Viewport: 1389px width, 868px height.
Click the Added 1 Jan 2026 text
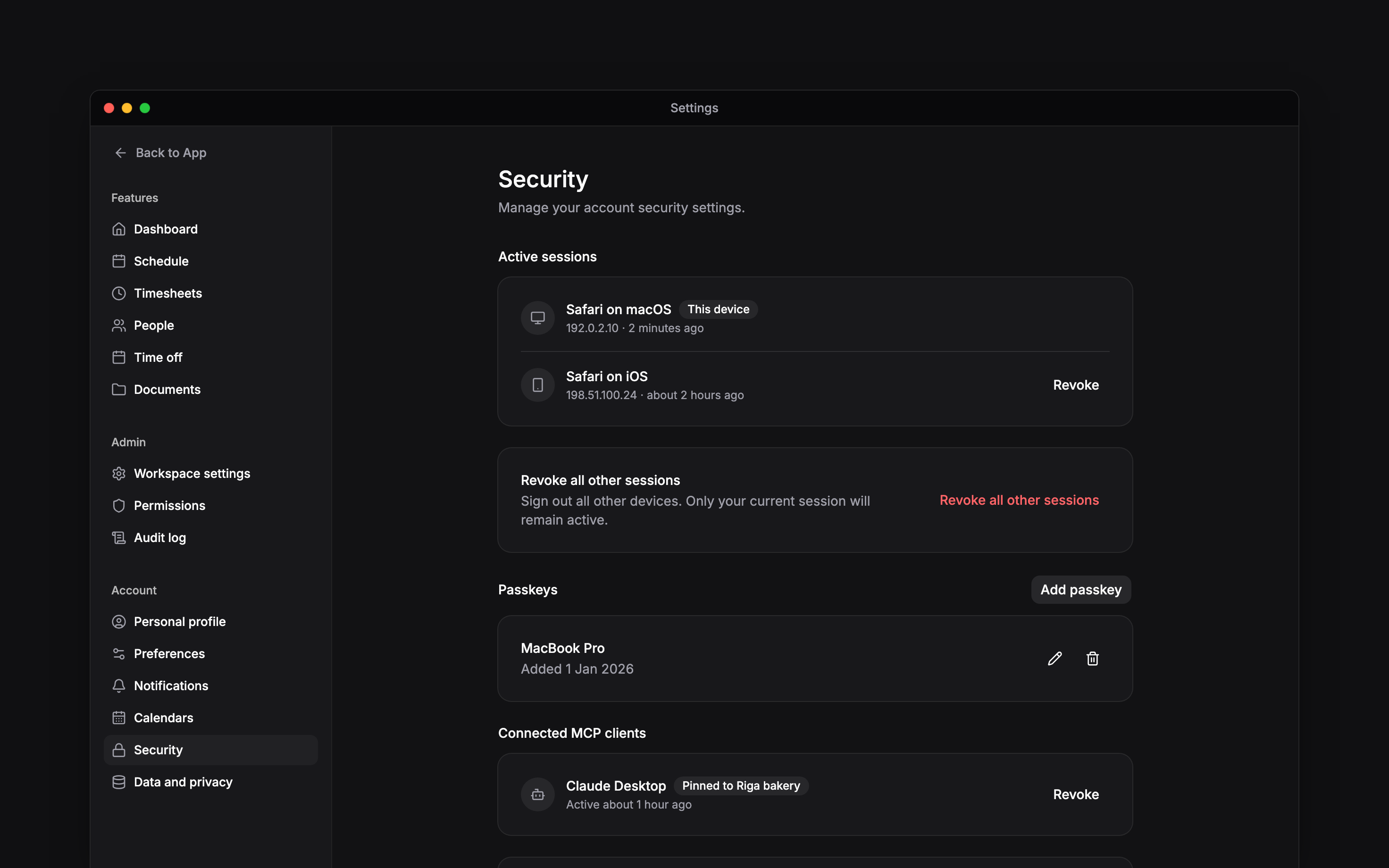coord(577,669)
